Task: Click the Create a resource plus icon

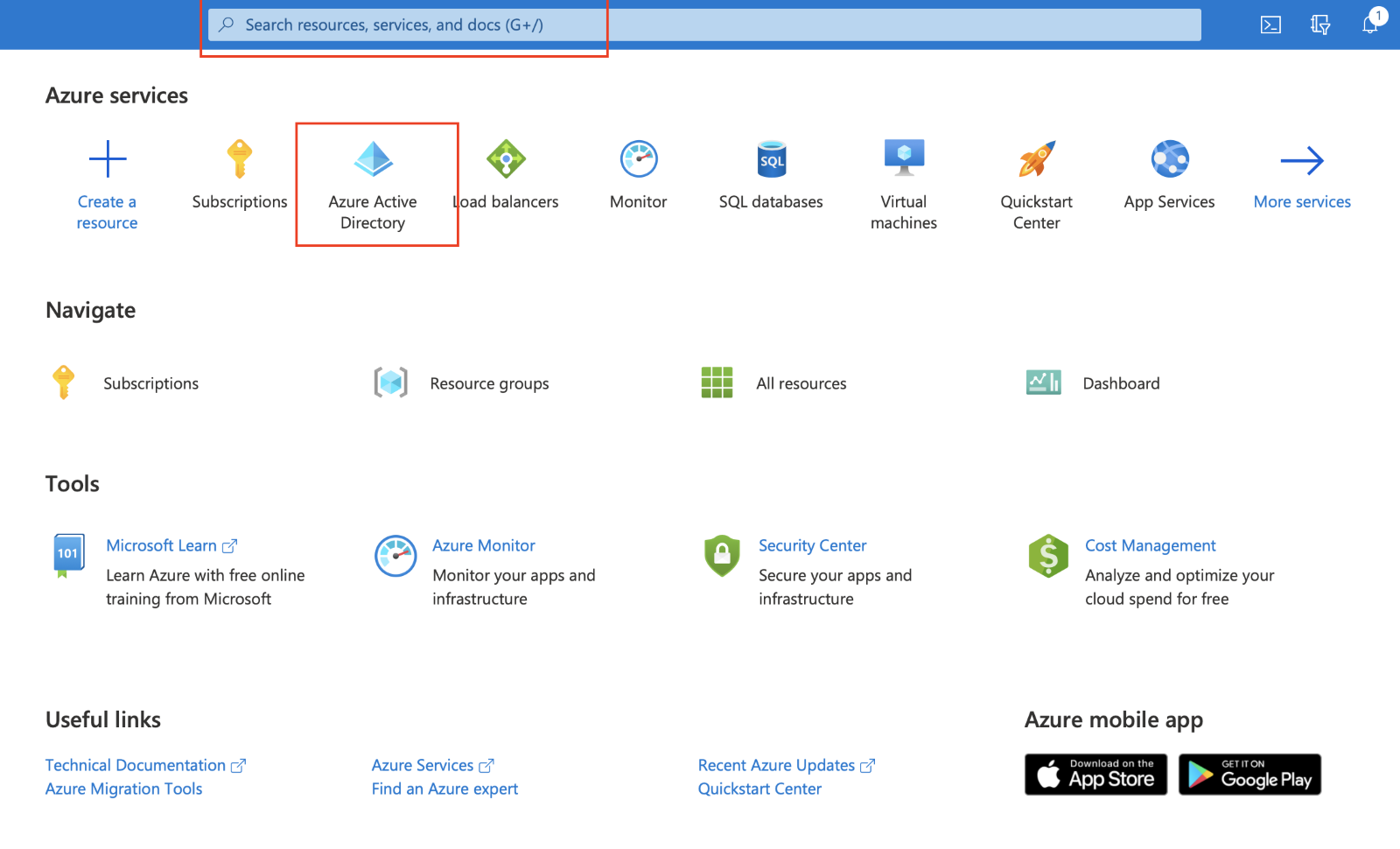Action: [108, 159]
